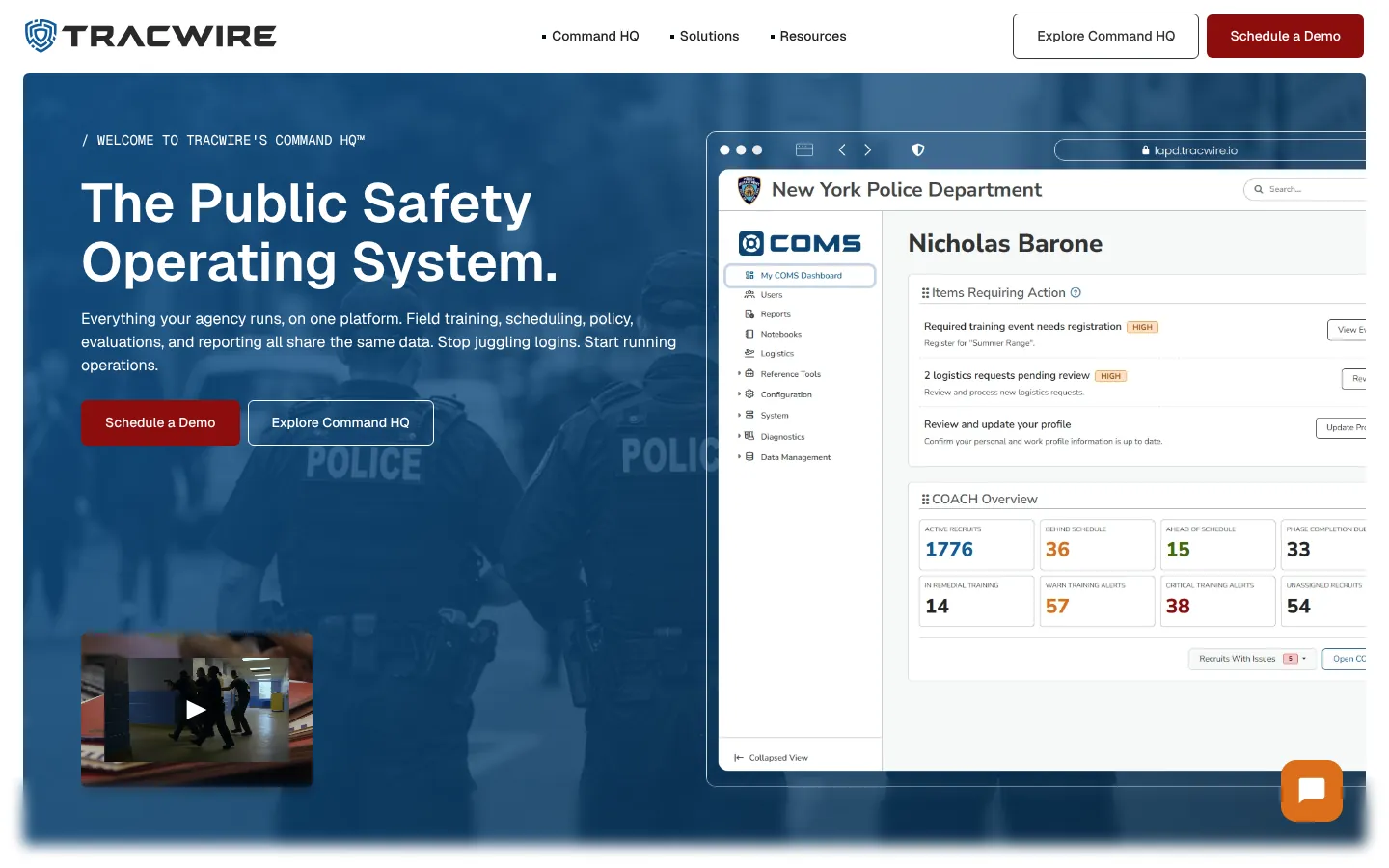Click the drag handle beside Items Requiring Action

[925, 293]
